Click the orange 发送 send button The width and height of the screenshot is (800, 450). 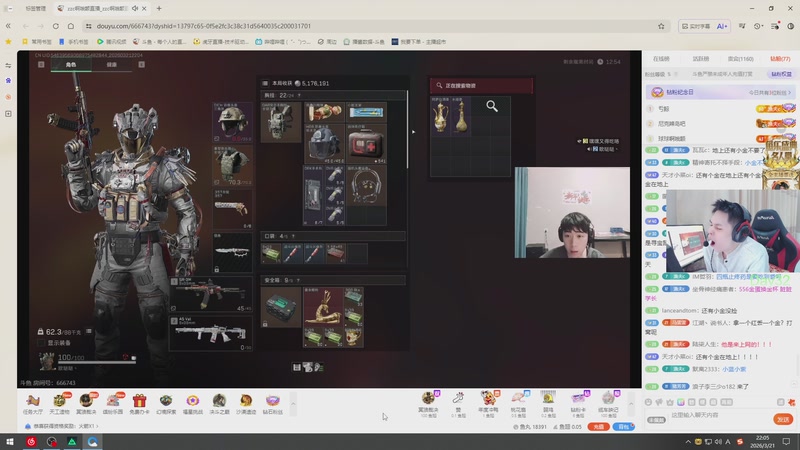(783, 419)
